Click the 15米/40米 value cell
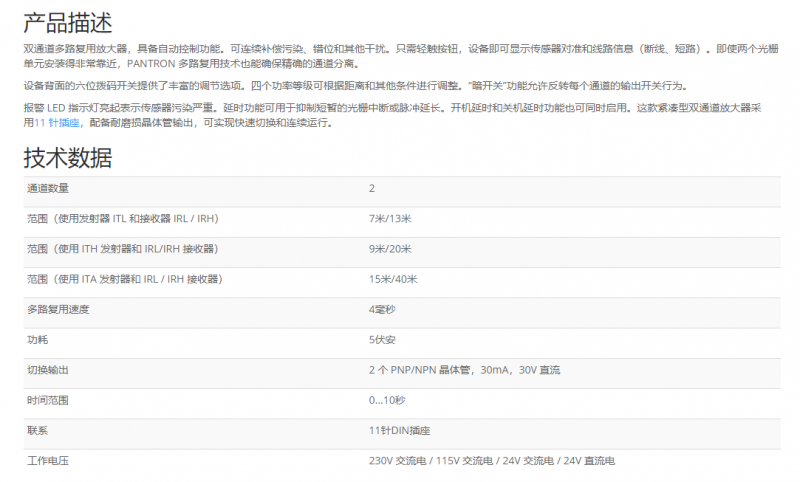 tap(394, 279)
